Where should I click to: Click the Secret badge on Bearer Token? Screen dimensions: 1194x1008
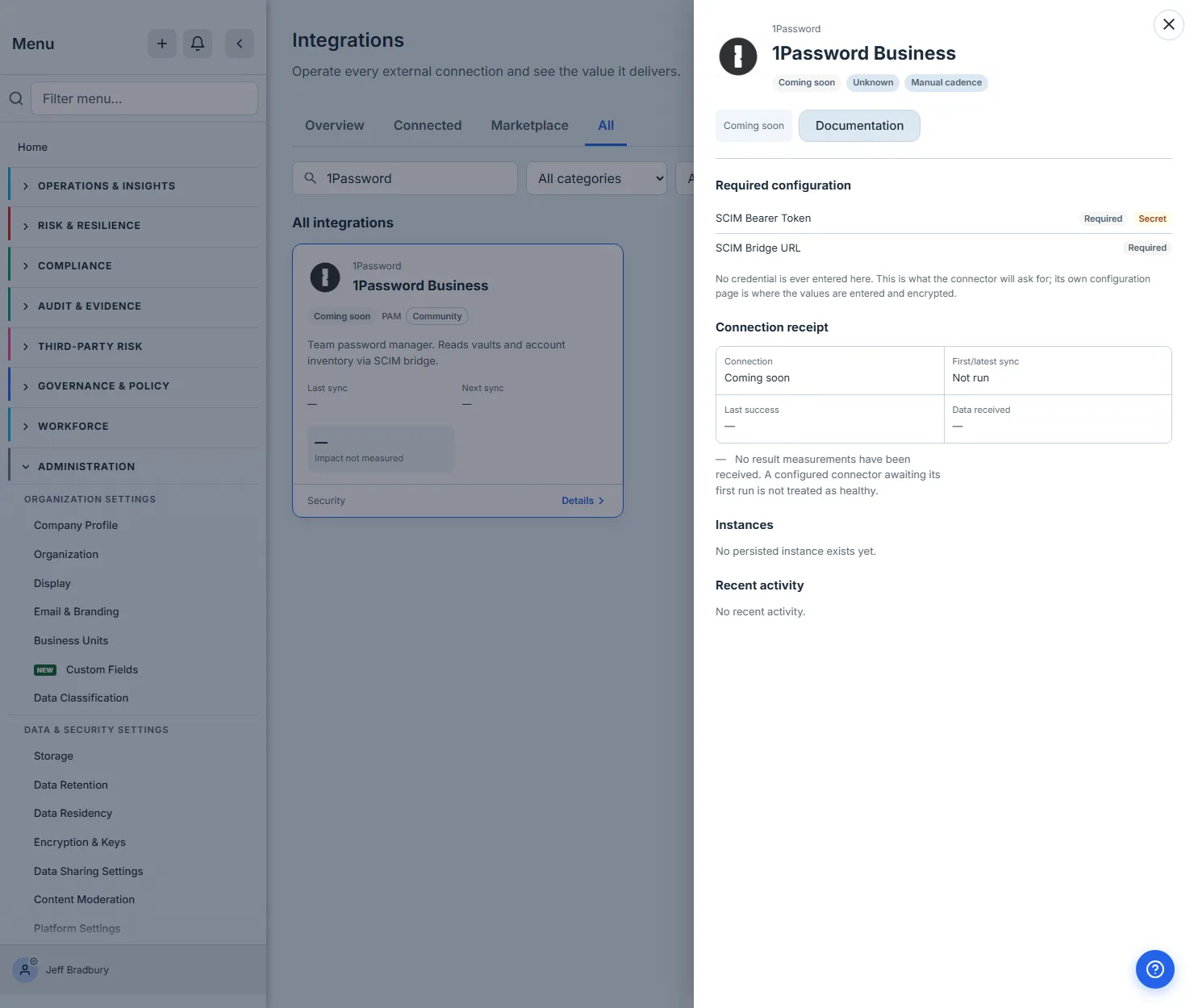1152,219
